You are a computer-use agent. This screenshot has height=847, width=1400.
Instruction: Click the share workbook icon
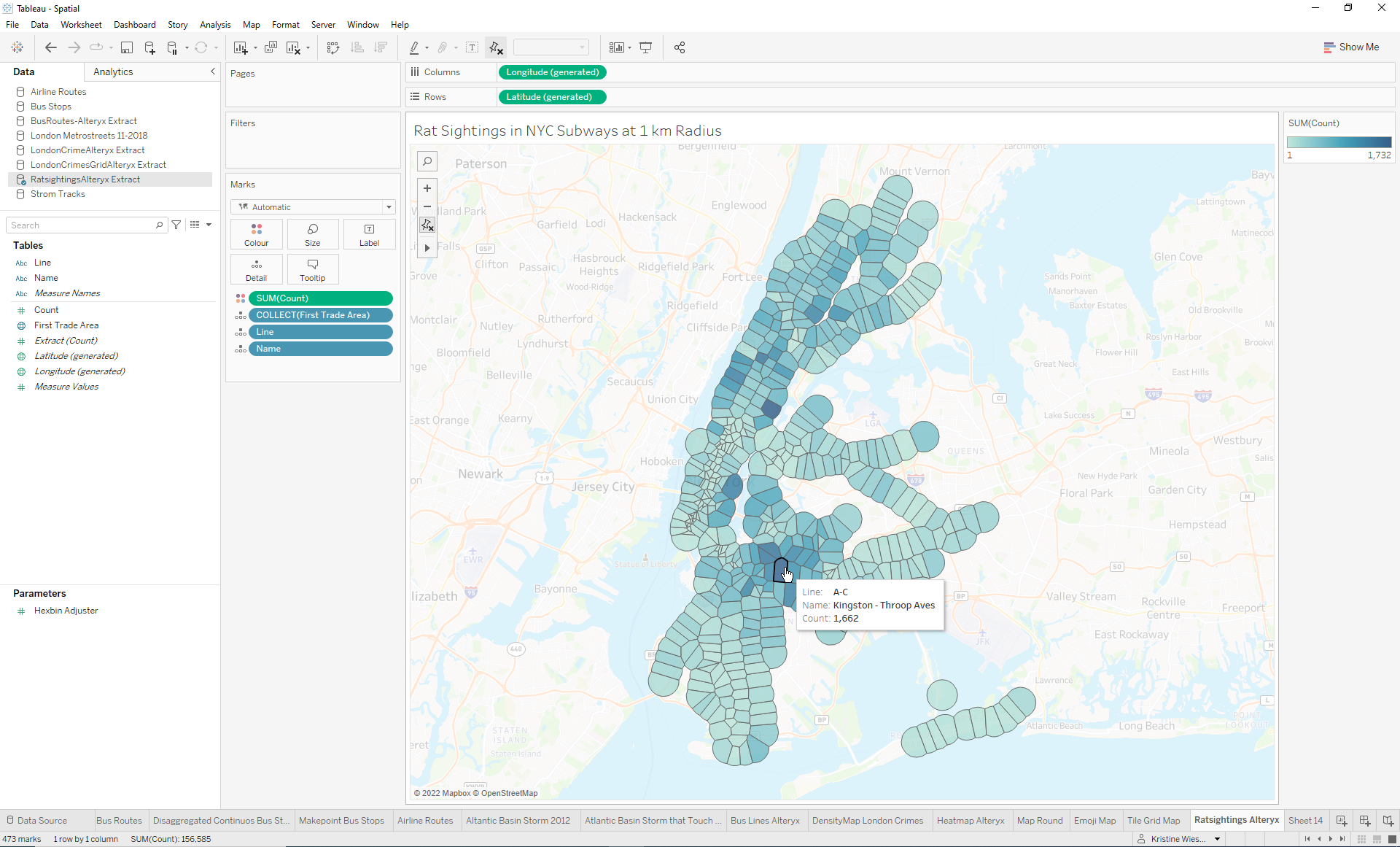click(680, 47)
